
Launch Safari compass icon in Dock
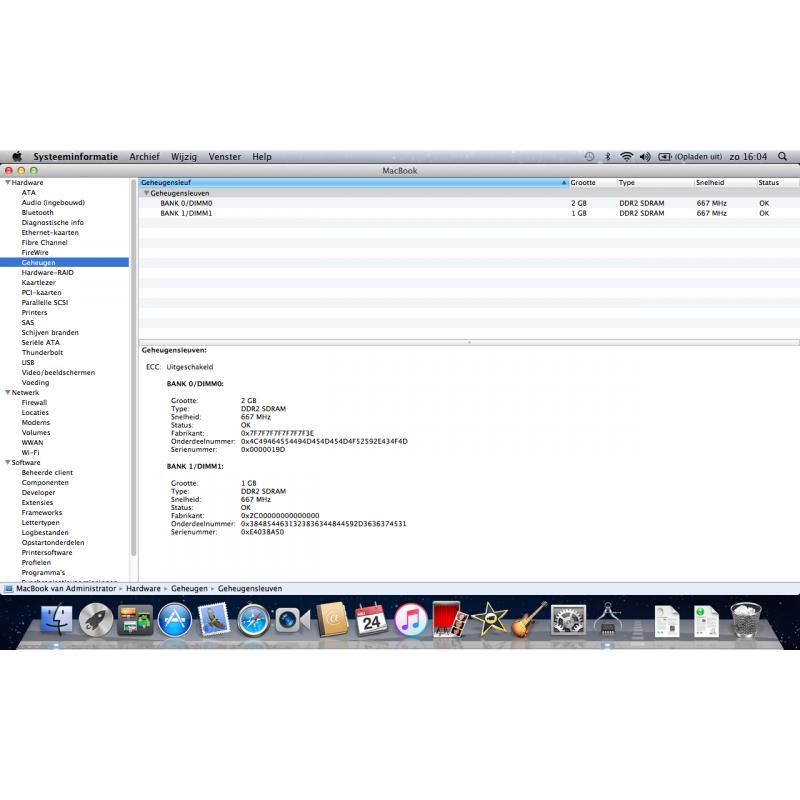tap(253, 619)
